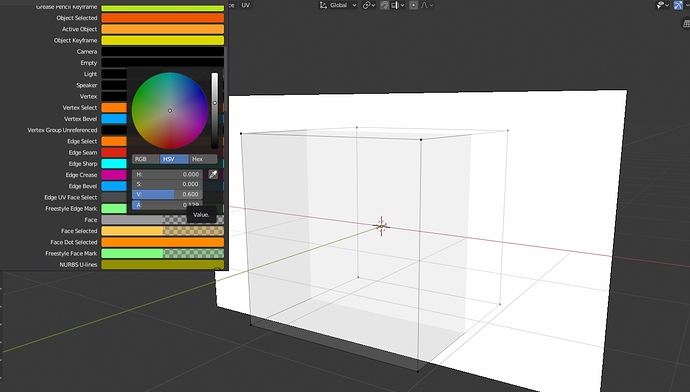
Task: Open Edge Crease color swatch
Action: (114, 175)
